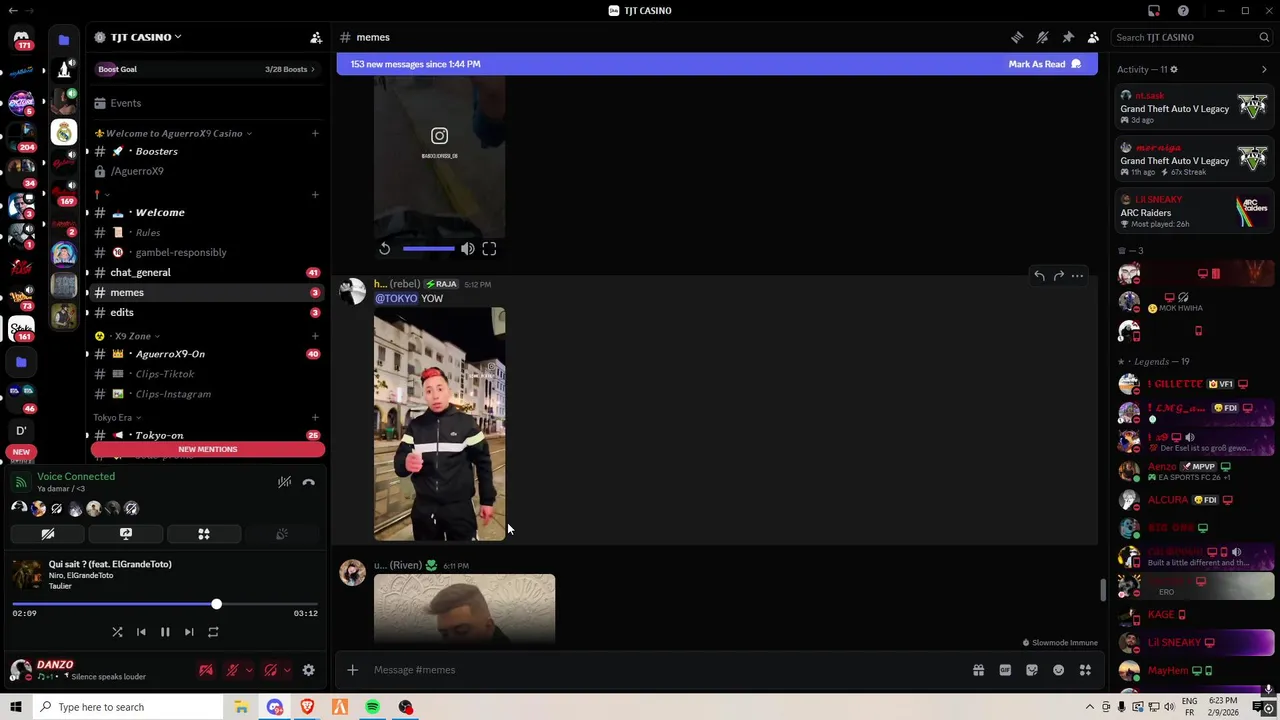Toggle shuffle on the music player
This screenshot has height=720, width=1280.
click(117, 632)
